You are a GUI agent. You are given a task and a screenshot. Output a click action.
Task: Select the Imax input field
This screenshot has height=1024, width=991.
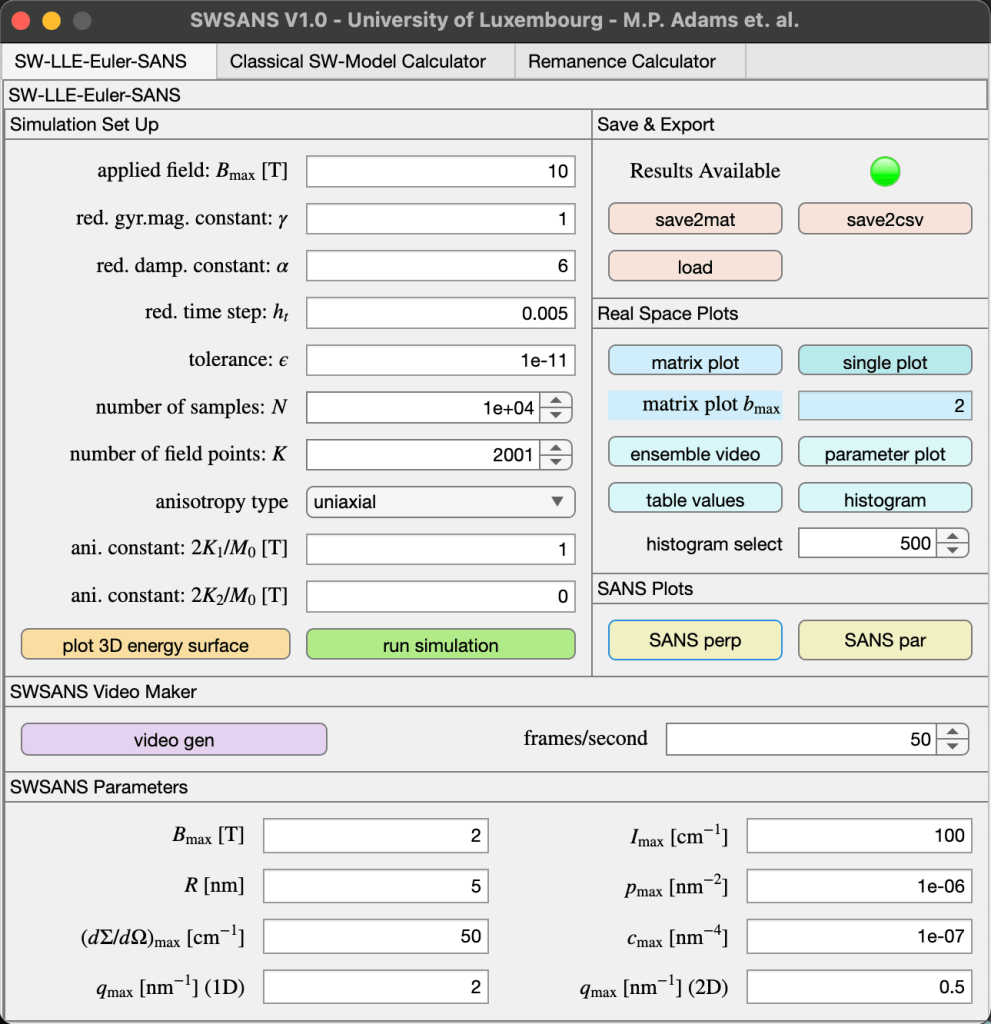point(858,836)
